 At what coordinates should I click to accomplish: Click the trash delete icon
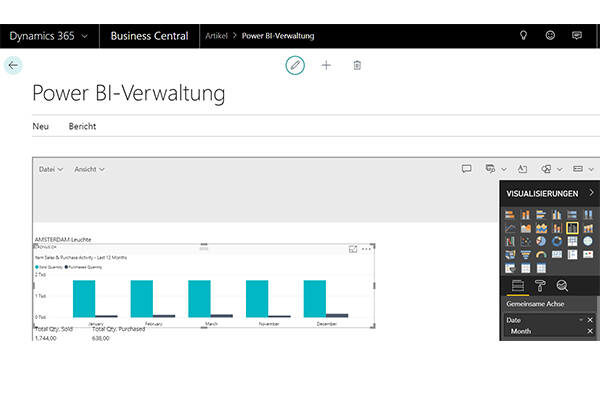(x=357, y=65)
